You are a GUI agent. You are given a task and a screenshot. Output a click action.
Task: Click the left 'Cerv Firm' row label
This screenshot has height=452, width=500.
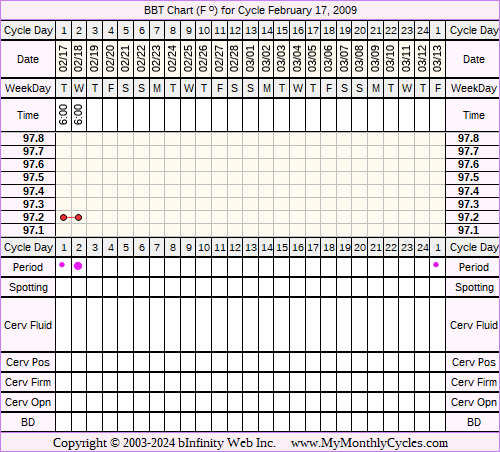point(28,382)
